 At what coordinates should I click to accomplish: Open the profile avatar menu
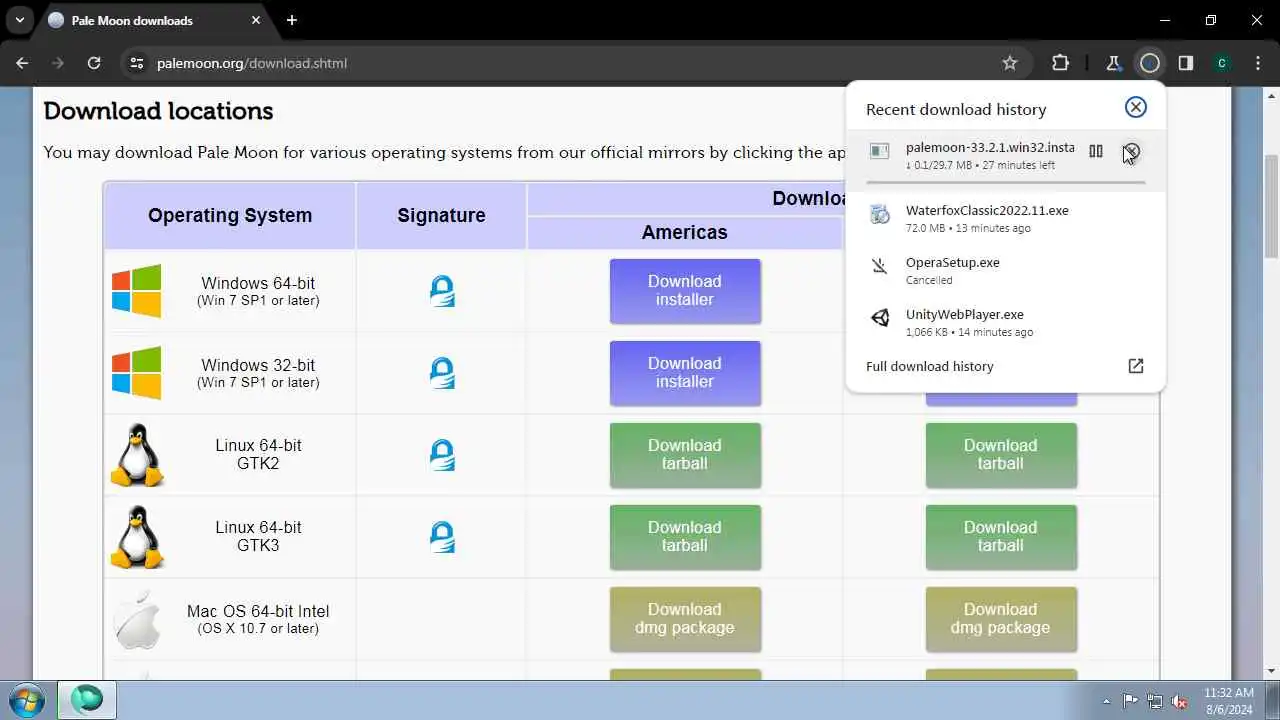tap(1222, 63)
